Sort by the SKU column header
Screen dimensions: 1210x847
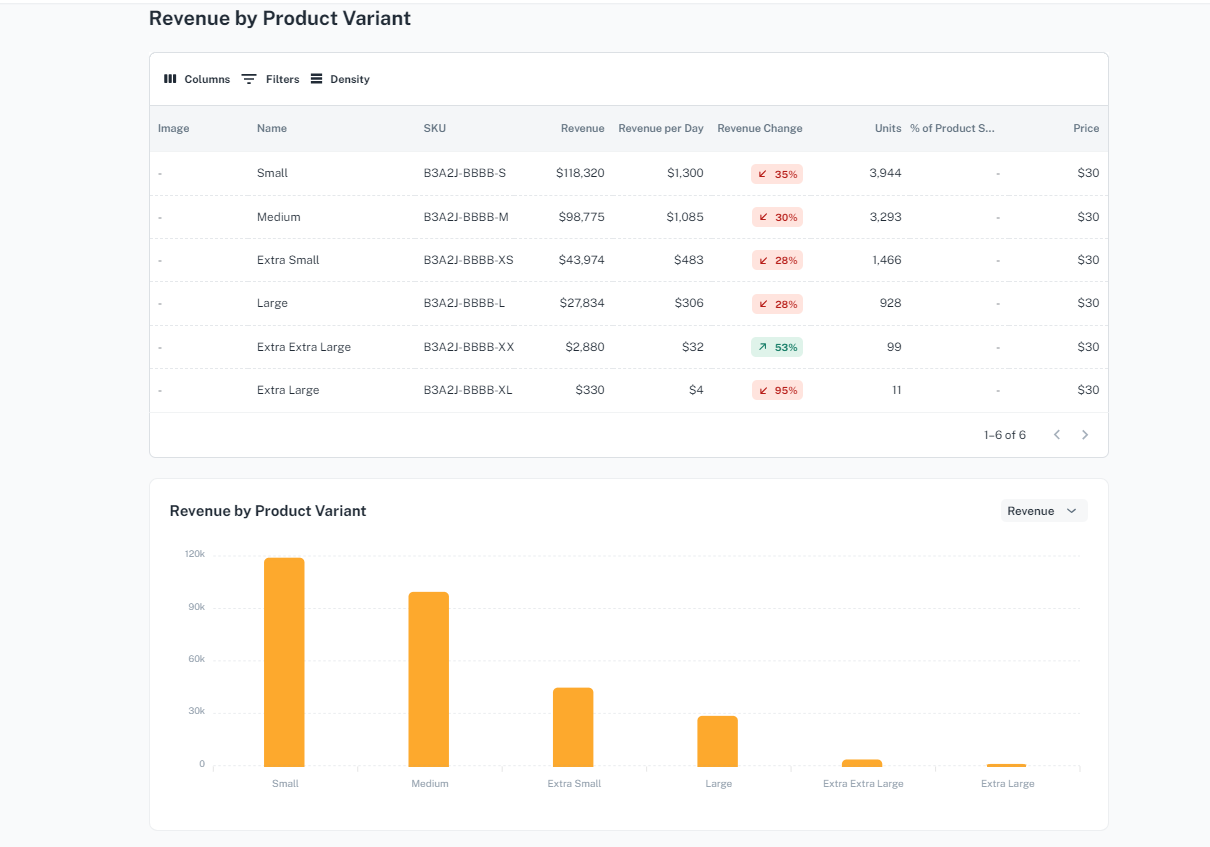coord(435,128)
